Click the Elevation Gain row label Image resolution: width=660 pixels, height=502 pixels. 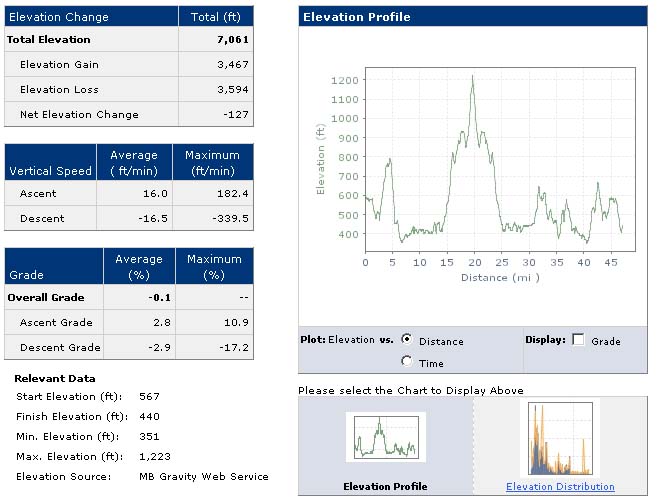(x=59, y=64)
